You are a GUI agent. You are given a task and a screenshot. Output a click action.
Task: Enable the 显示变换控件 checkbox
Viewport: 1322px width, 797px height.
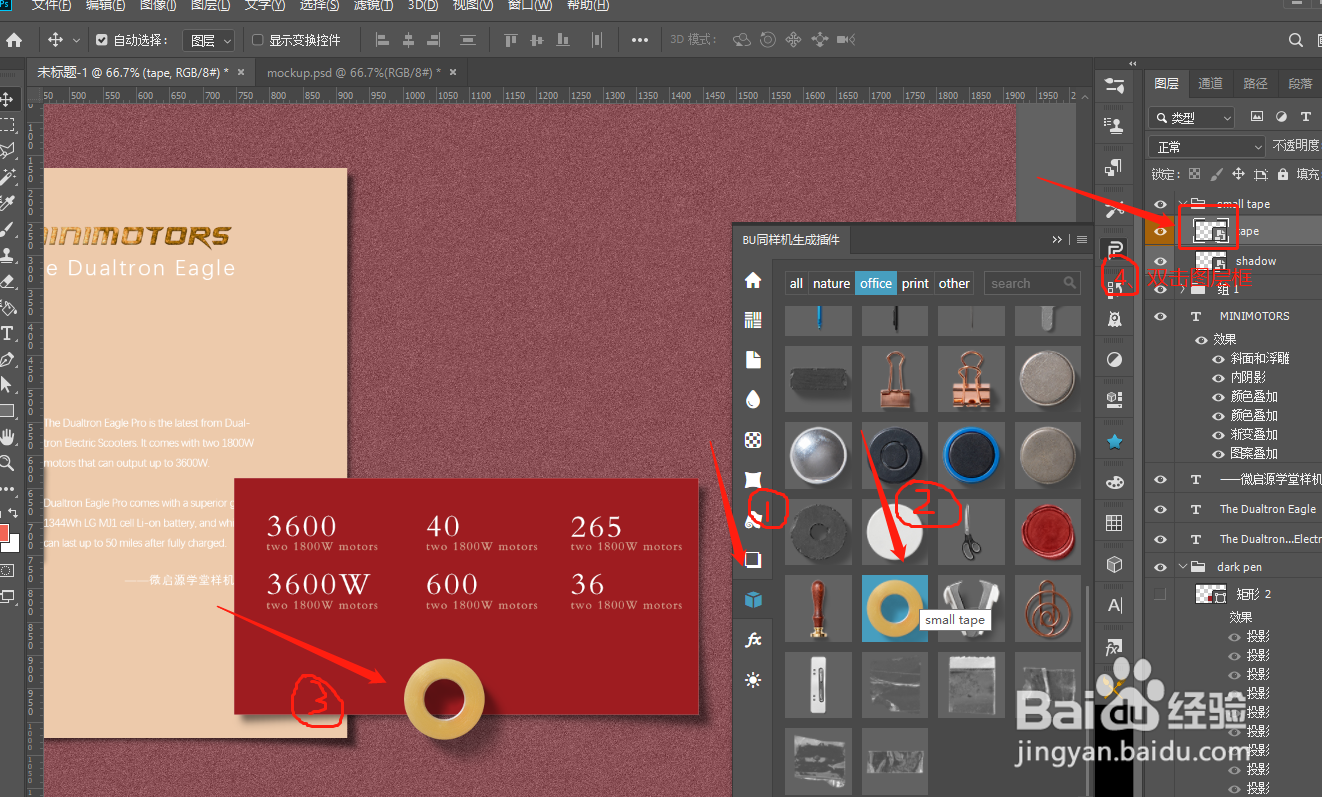257,40
